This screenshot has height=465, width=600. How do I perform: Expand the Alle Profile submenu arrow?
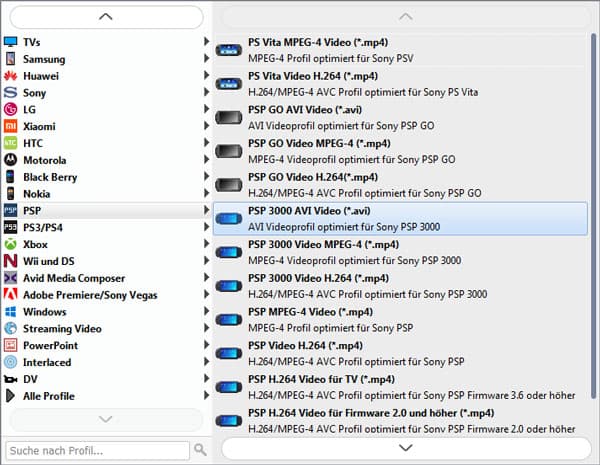point(206,395)
